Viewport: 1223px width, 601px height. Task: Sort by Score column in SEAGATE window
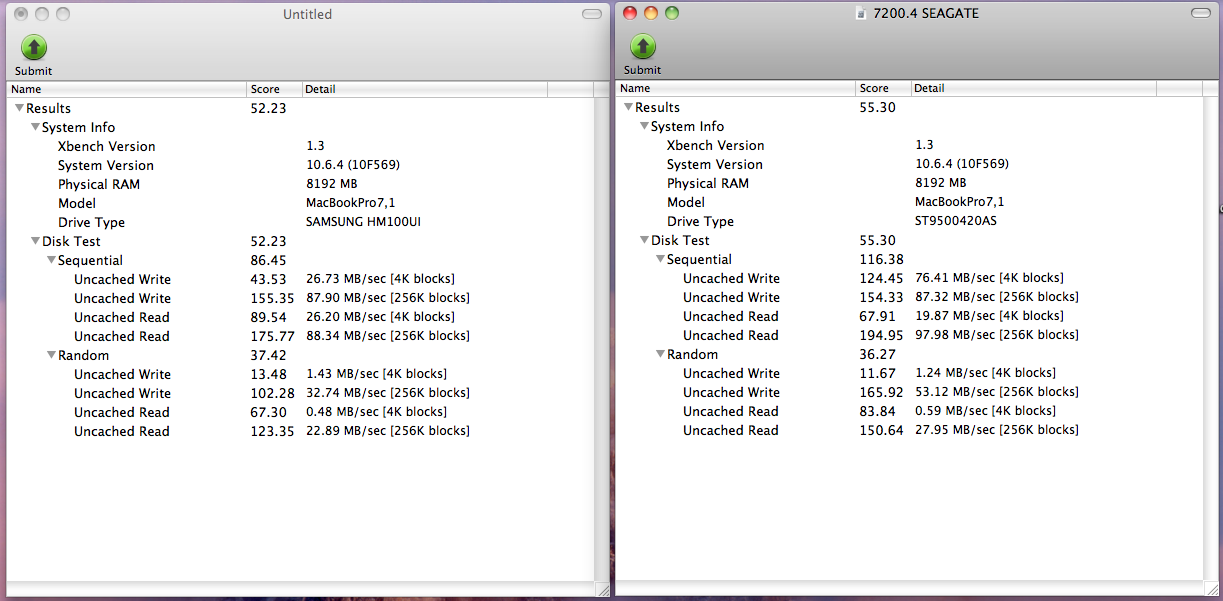click(x=883, y=88)
